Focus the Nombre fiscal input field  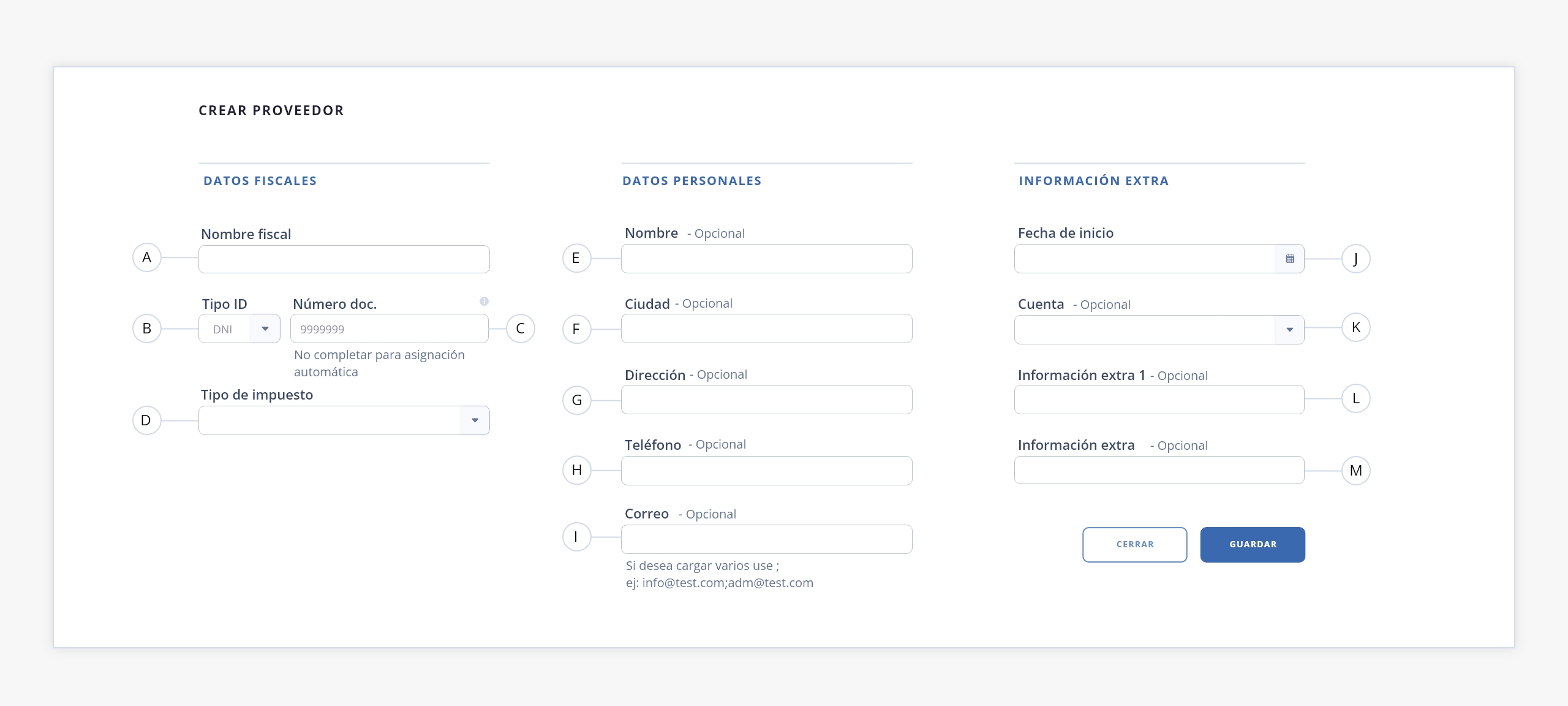[344, 259]
